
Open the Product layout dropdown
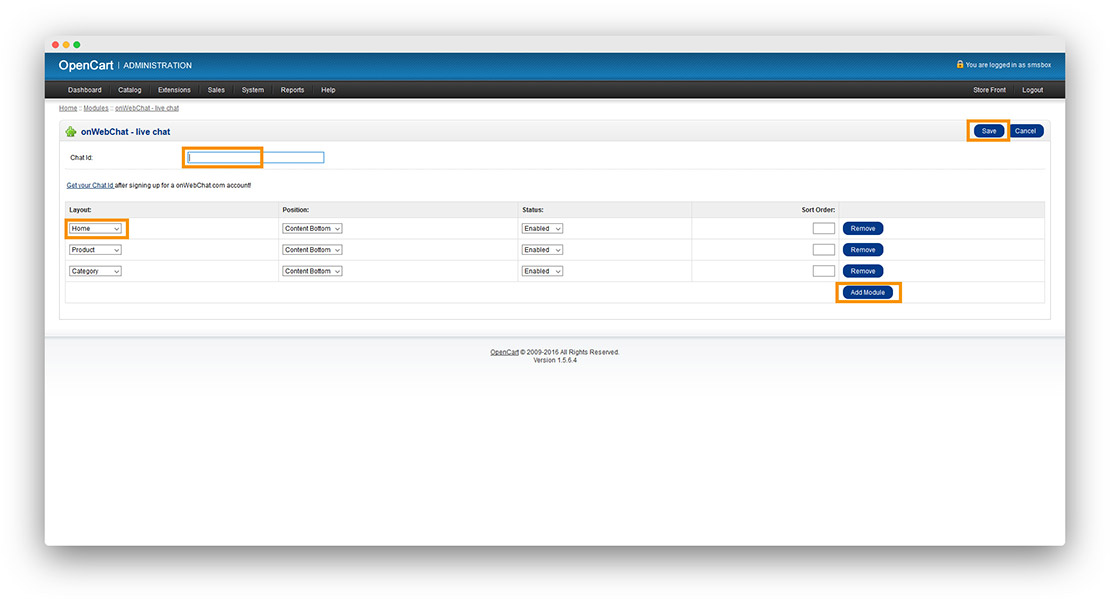(x=95, y=249)
